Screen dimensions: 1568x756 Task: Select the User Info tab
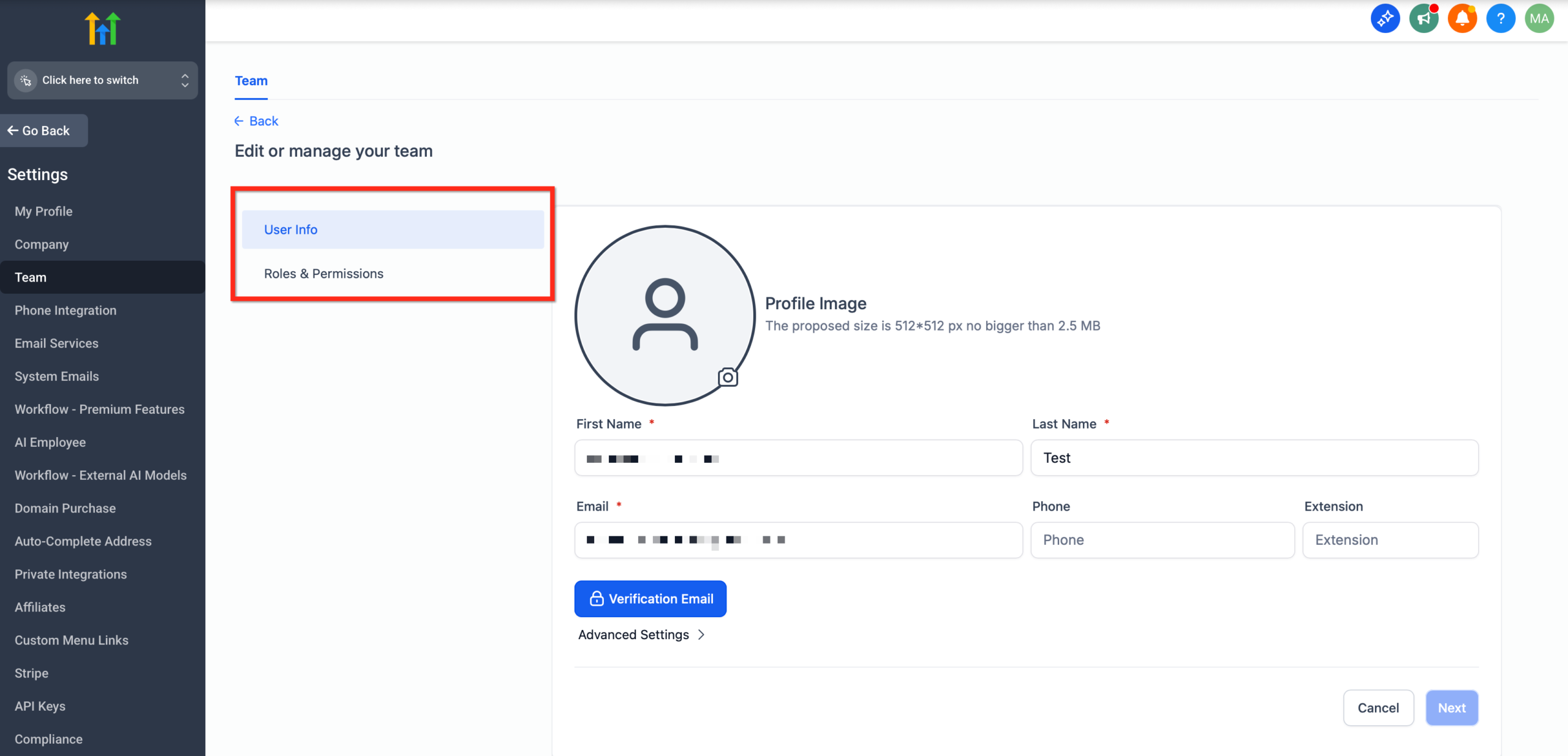pyautogui.click(x=291, y=229)
